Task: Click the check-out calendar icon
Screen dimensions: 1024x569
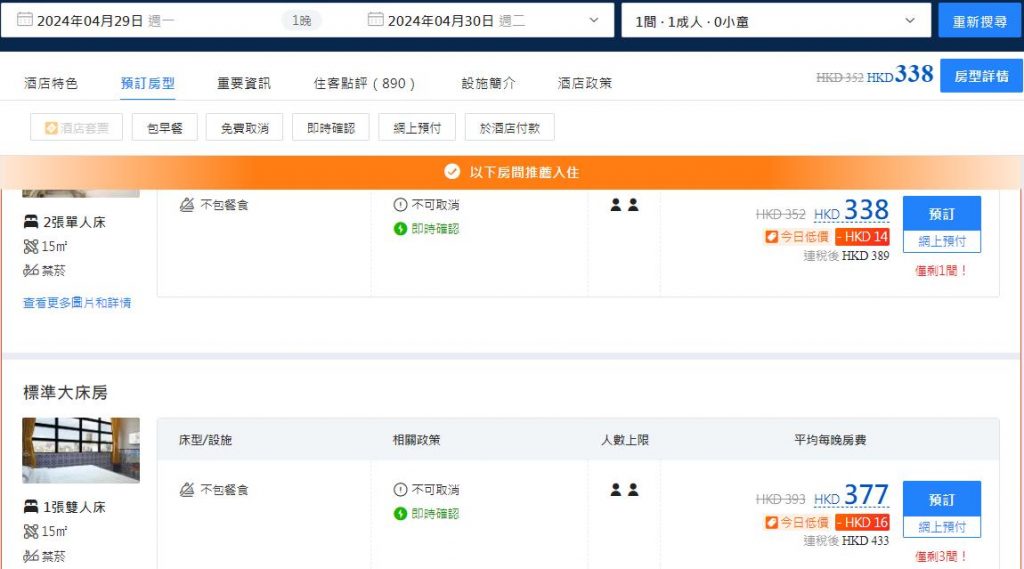Action: tap(376, 20)
